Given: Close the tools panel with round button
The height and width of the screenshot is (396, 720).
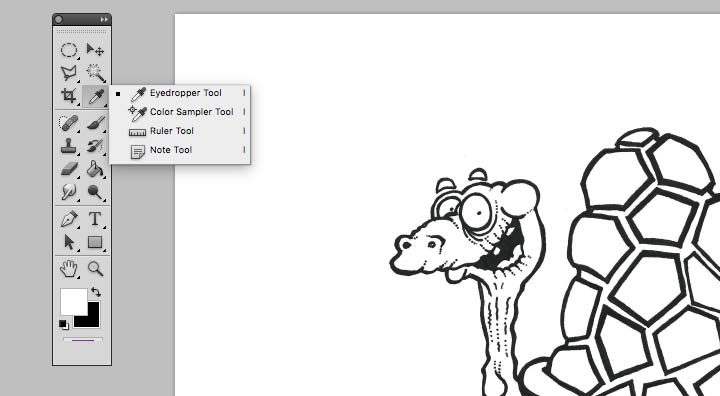Looking at the screenshot, I should [x=58, y=19].
